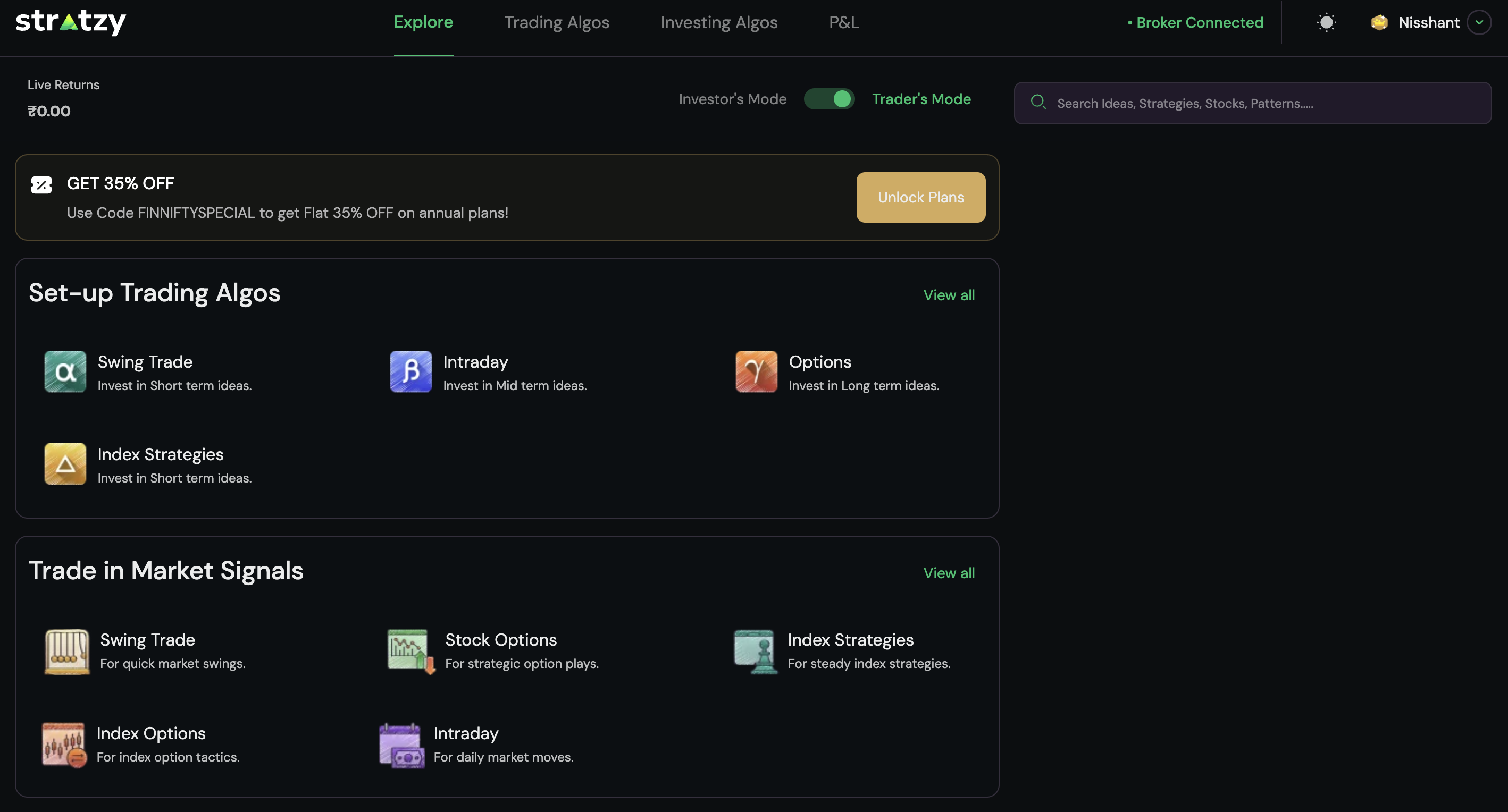1508x812 pixels.
Task: Click the Stock Options chart icon
Action: tap(409, 651)
